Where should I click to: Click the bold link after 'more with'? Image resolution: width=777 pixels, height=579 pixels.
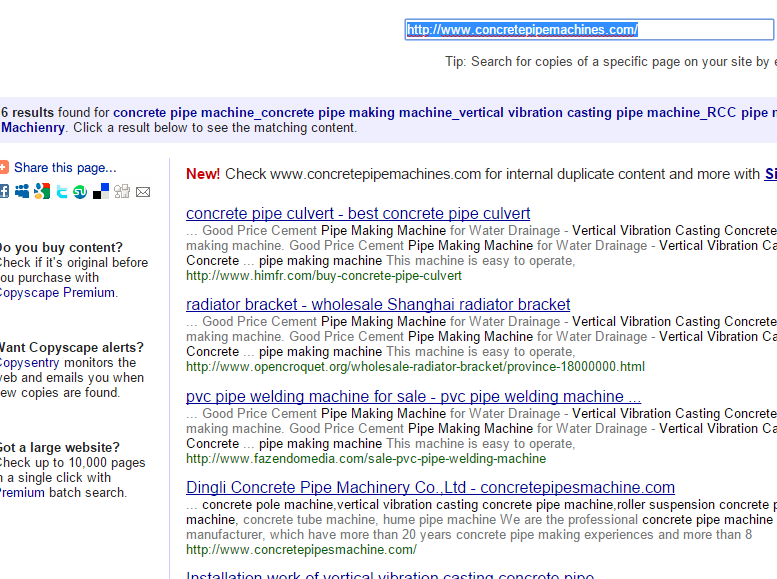pos(771,174)
